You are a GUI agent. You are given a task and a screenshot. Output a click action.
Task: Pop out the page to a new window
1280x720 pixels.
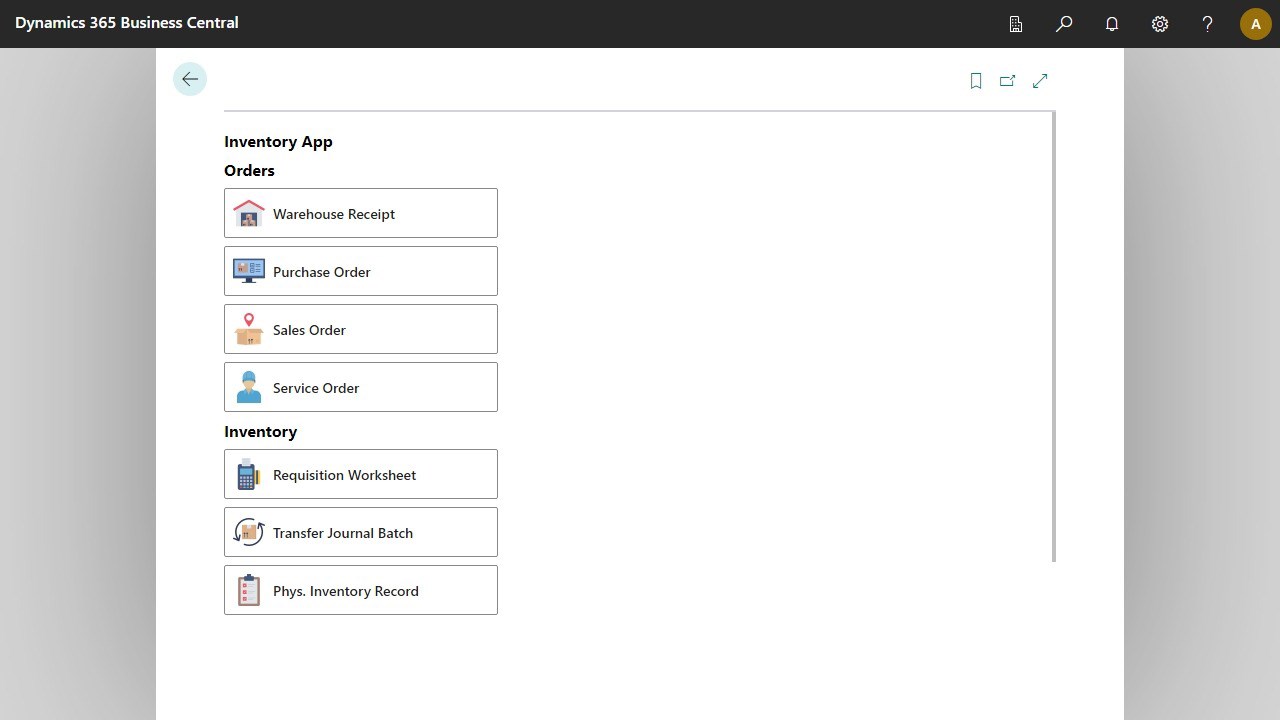1007,80
